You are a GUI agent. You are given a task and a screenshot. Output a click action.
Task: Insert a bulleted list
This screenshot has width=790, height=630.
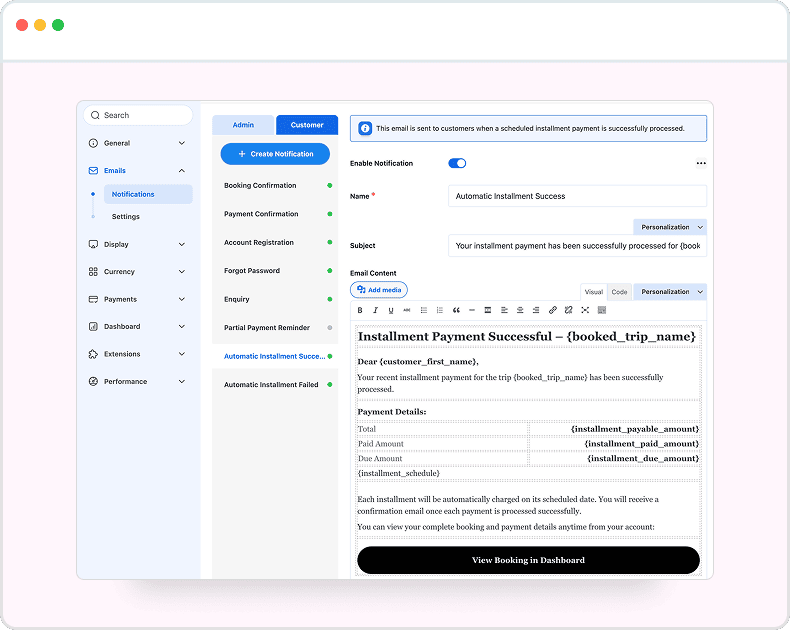pyautogui.click(x=424, y=310)
